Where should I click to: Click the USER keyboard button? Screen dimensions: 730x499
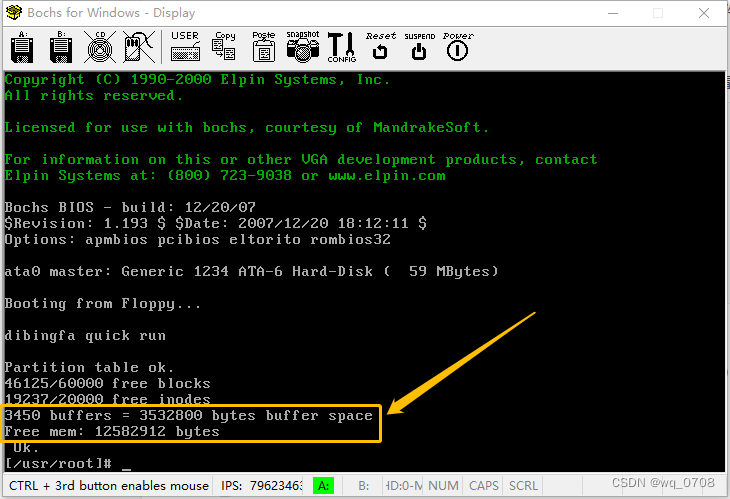[x=185, y=47]
